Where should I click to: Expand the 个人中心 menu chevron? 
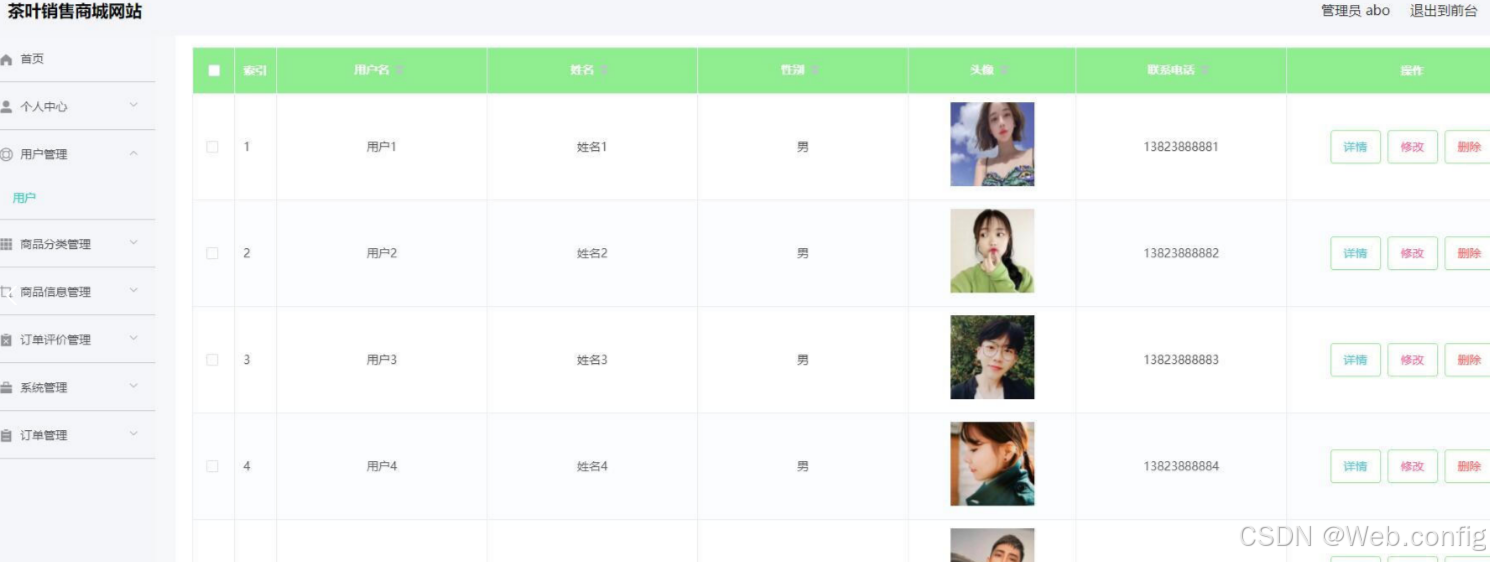[x=134, y=105]
